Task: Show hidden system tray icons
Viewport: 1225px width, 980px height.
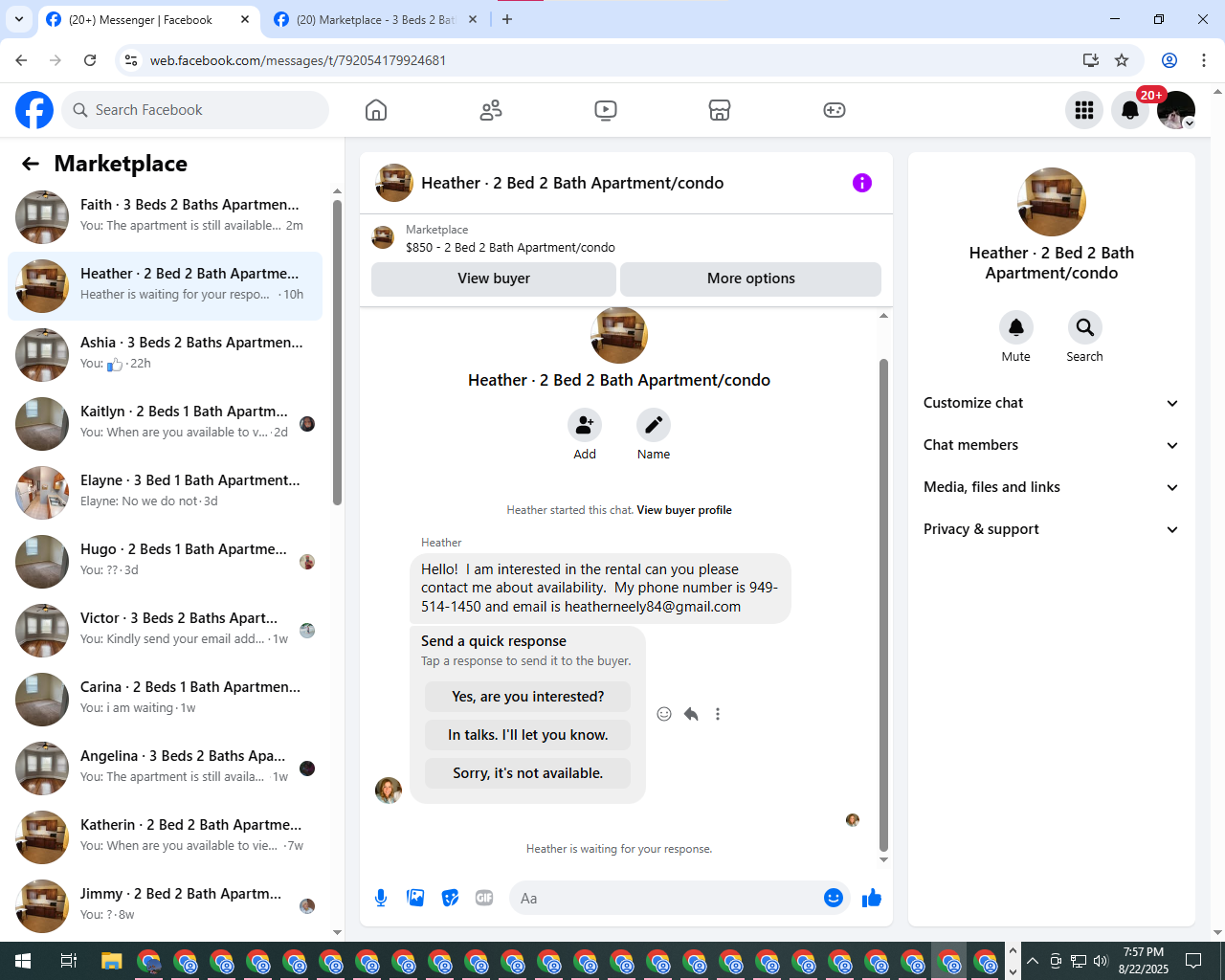Action: point(1032,961)
